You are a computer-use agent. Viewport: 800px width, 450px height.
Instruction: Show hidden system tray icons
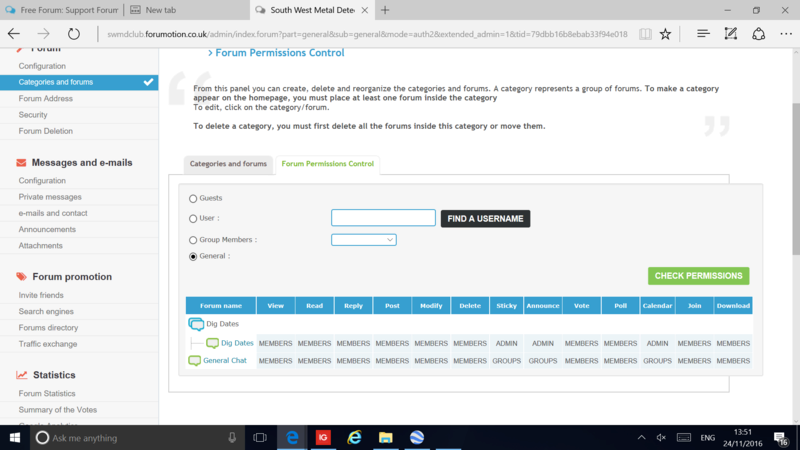(641, 438)
